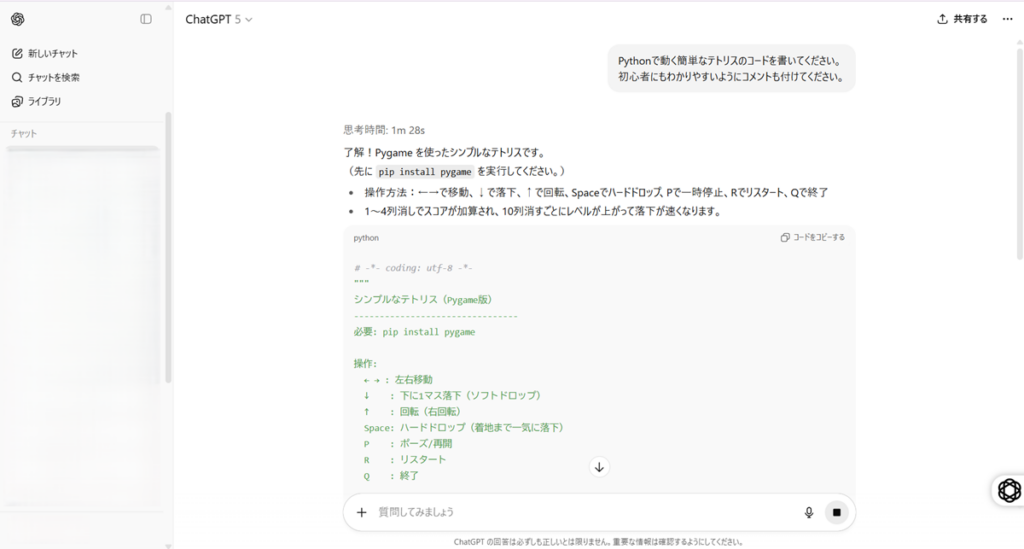Viewport: 1024px width, 549px height.
Task: Click the code line Q : 終了
Action: pyautogui.click(x=391, y=476)
